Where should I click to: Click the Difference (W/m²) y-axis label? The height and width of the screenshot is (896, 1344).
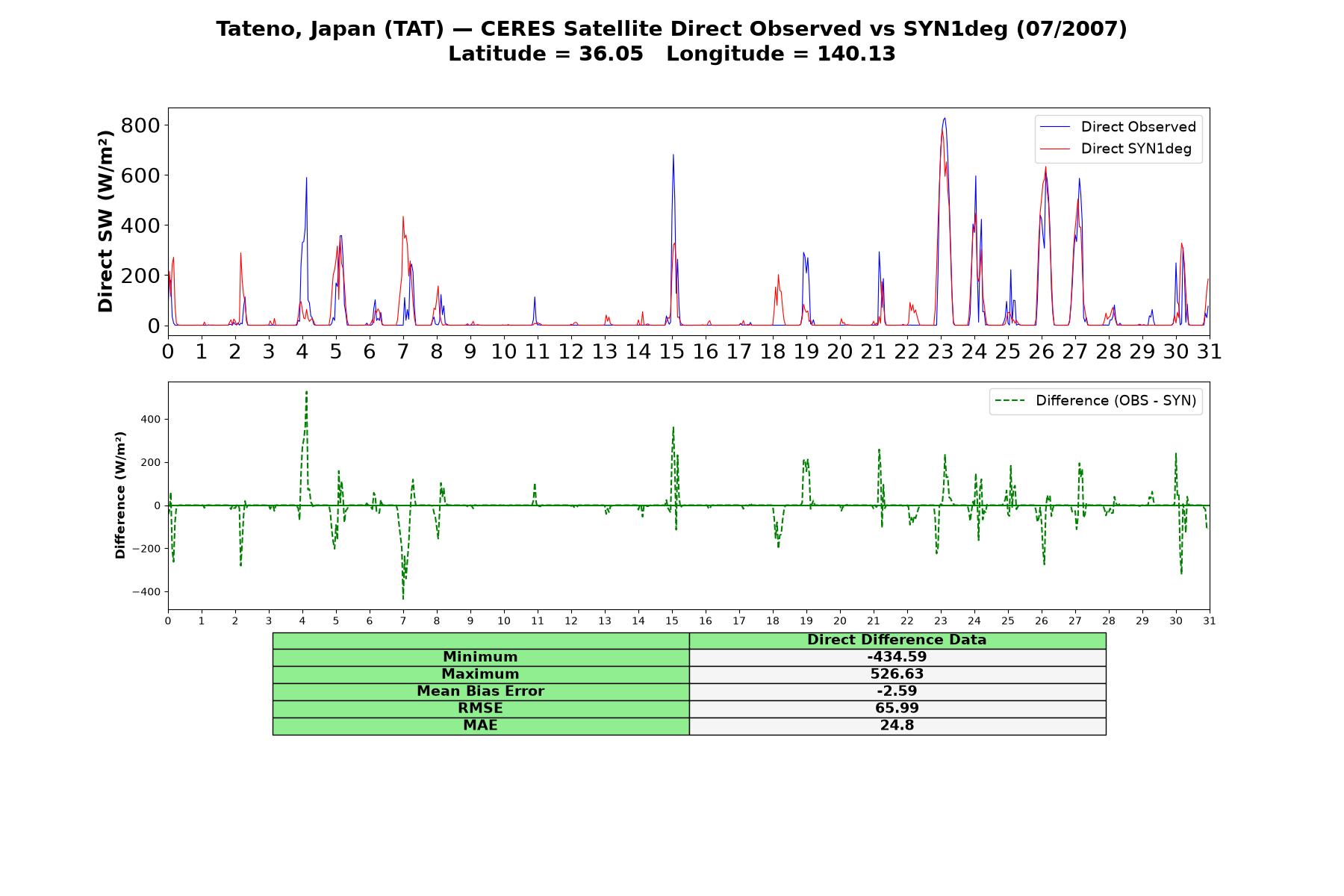point(120,495)
